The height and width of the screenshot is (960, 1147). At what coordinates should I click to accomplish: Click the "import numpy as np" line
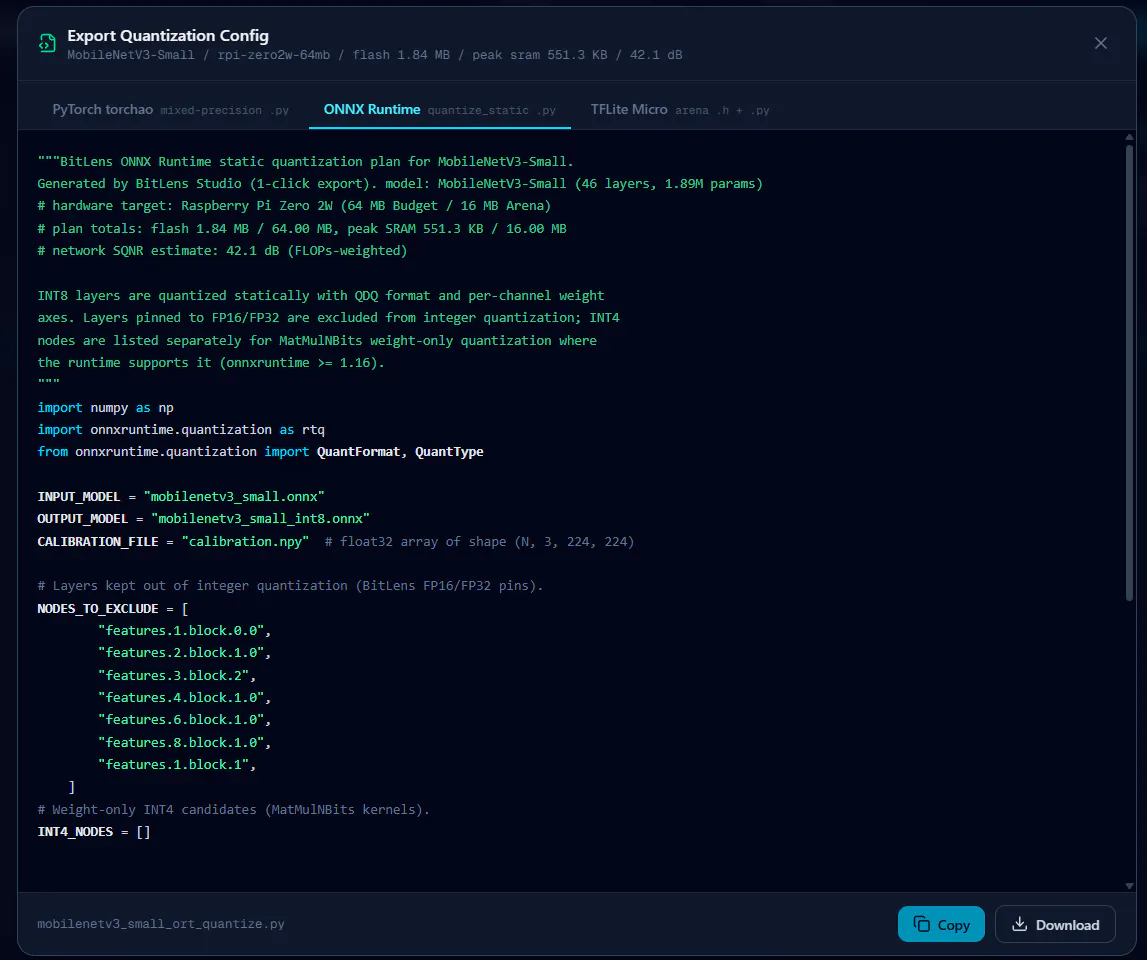[105, 408]
